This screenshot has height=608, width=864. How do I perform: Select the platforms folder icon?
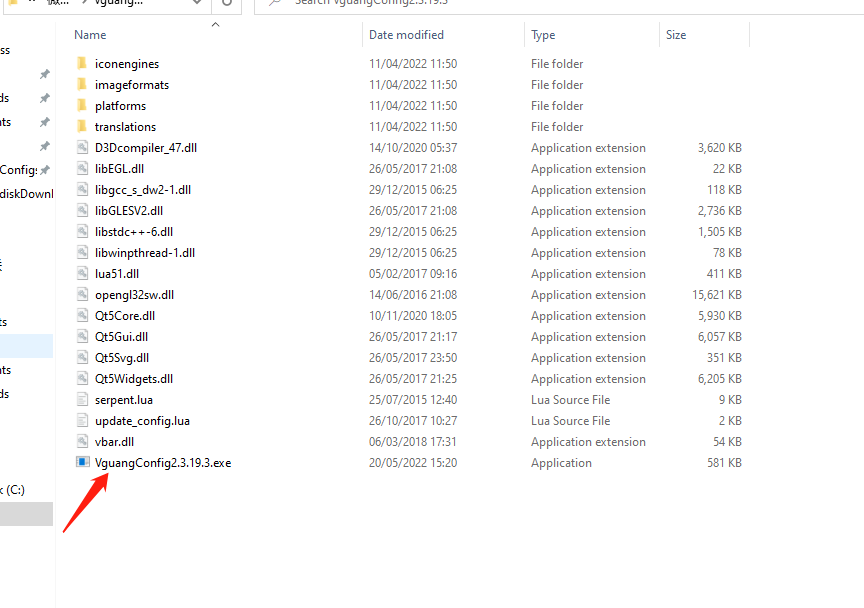82,106
